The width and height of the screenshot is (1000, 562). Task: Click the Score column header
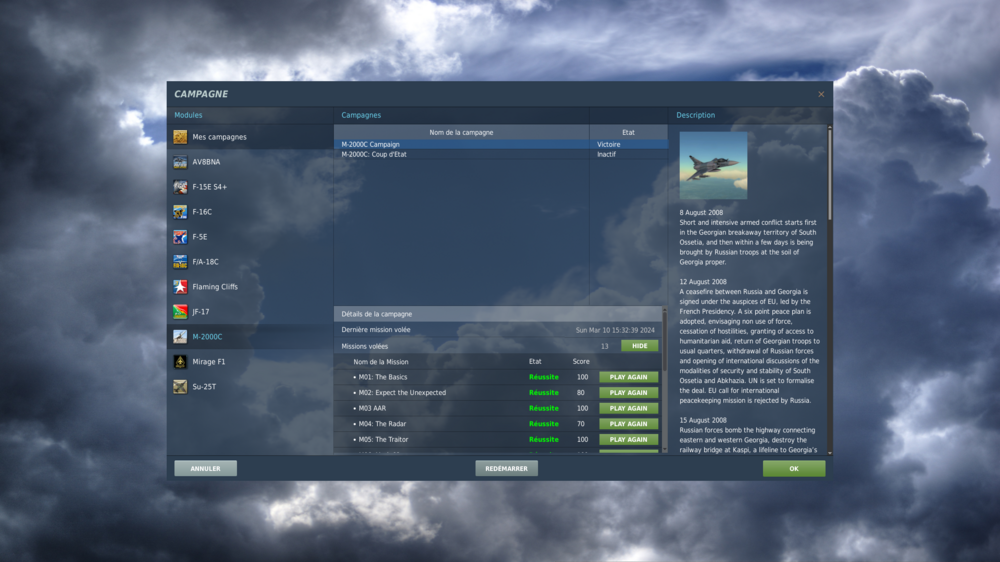581,362
